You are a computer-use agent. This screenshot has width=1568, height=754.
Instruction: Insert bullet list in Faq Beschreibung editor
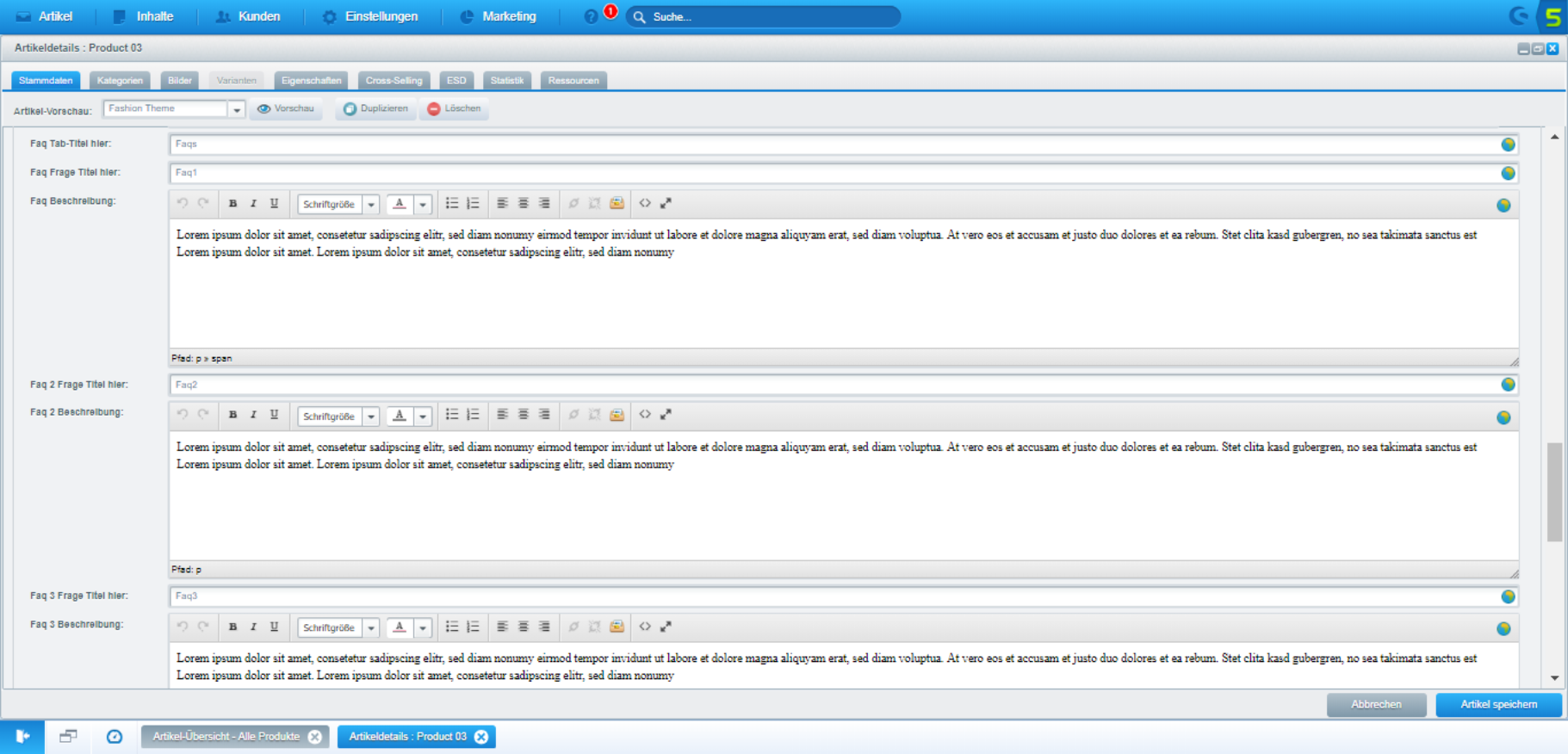tap(451, 204)
